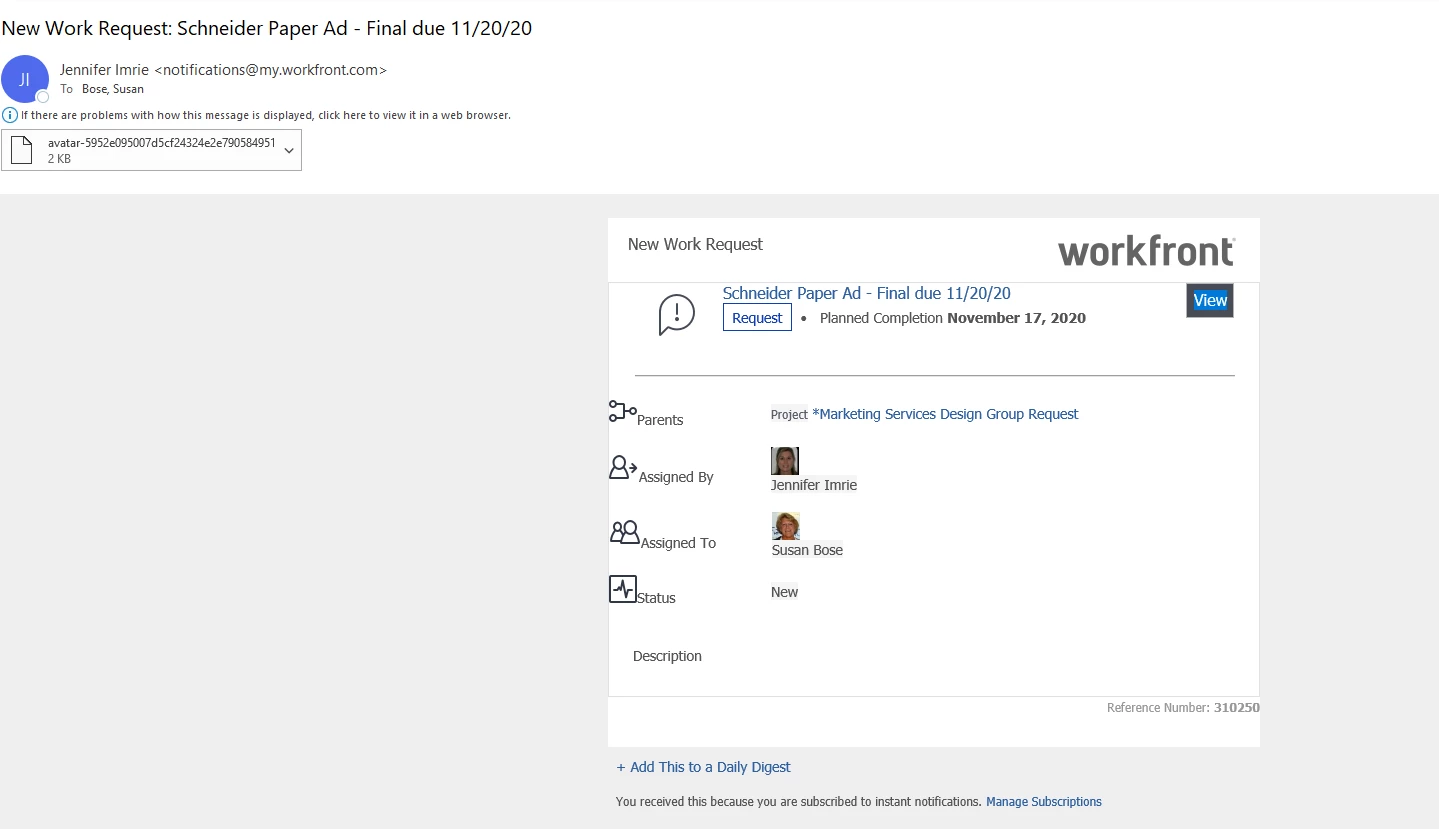
Task: Click the JI sender avatar circle
Action: 25,79
